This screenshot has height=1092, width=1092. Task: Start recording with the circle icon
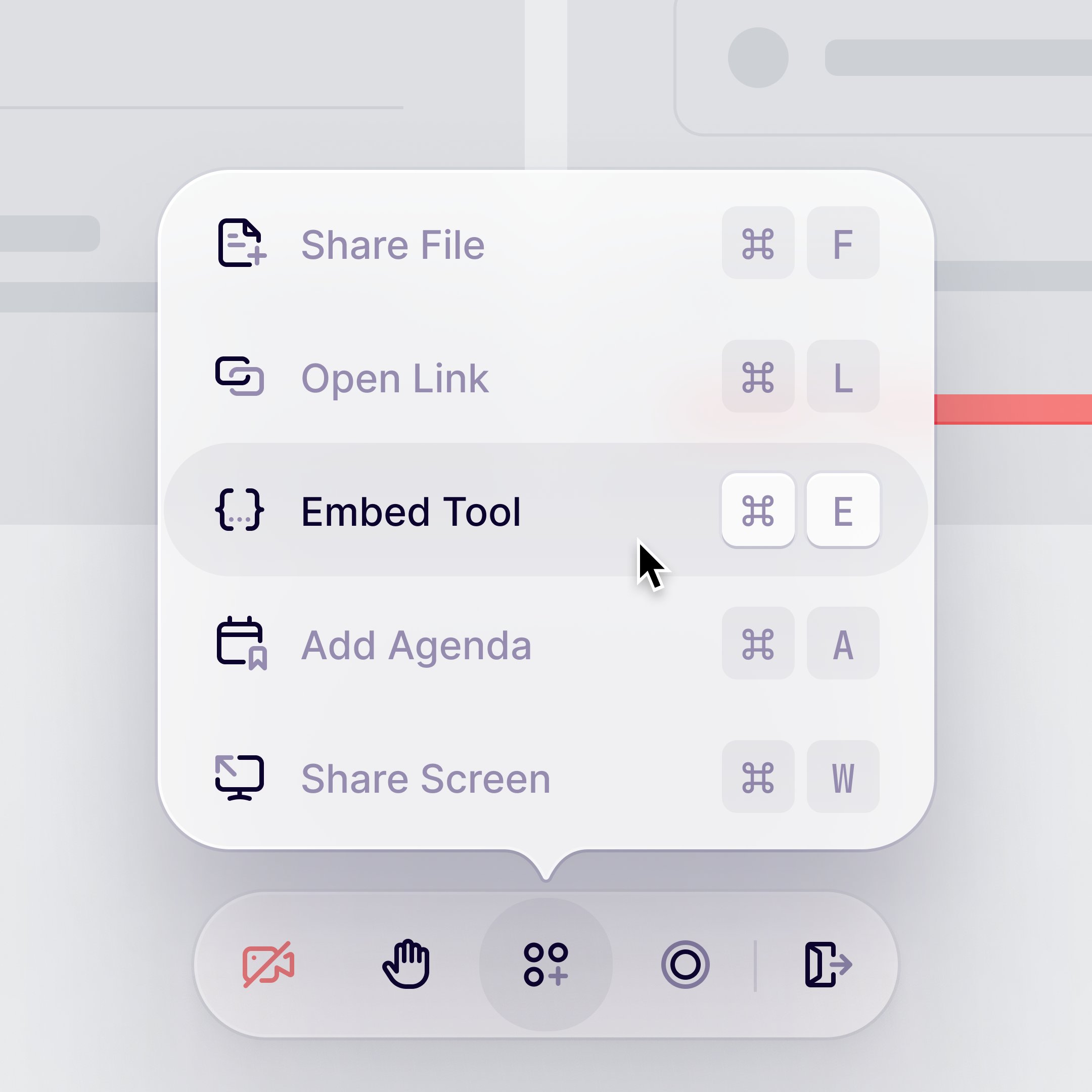tap(685, 964)
